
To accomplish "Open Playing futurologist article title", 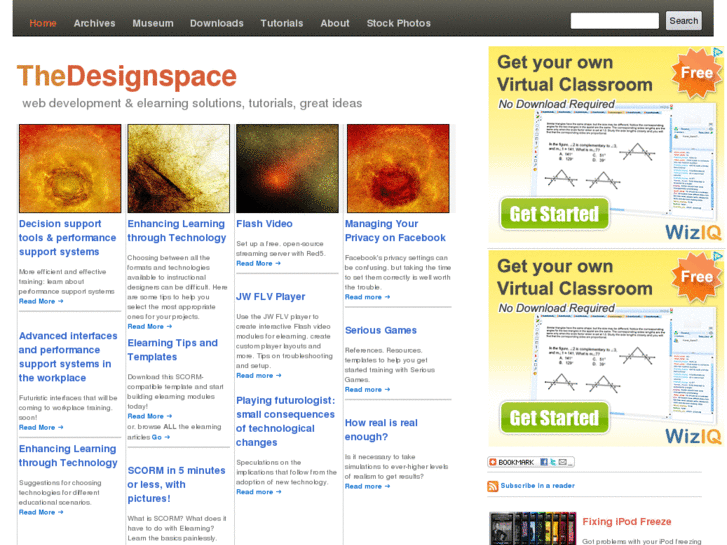I will tap(285, 421).
